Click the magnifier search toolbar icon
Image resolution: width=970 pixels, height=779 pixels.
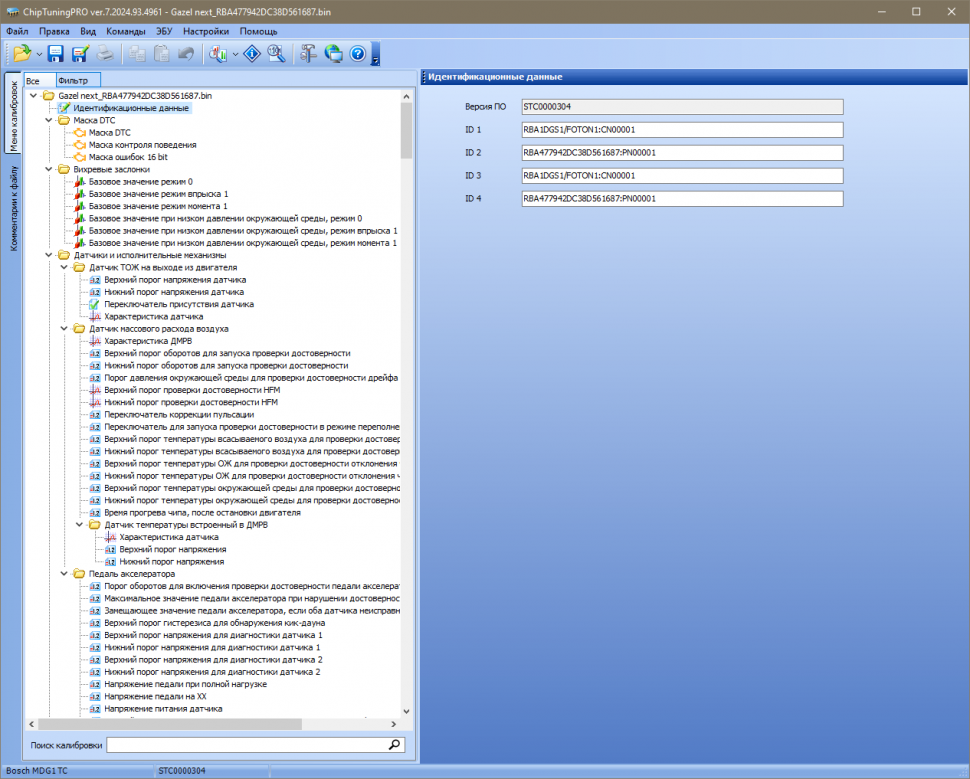point(276,54)
